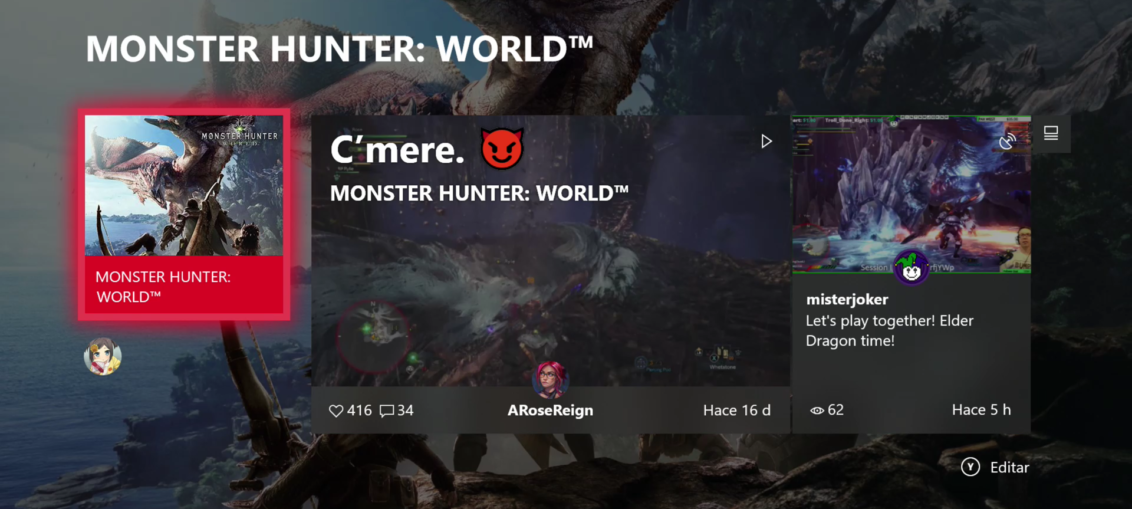Image resolution: width=1132 pixels, height=509 pixels.
Task: Open ARoseReign's avatar with pink hair
Action: pos(550,380)
